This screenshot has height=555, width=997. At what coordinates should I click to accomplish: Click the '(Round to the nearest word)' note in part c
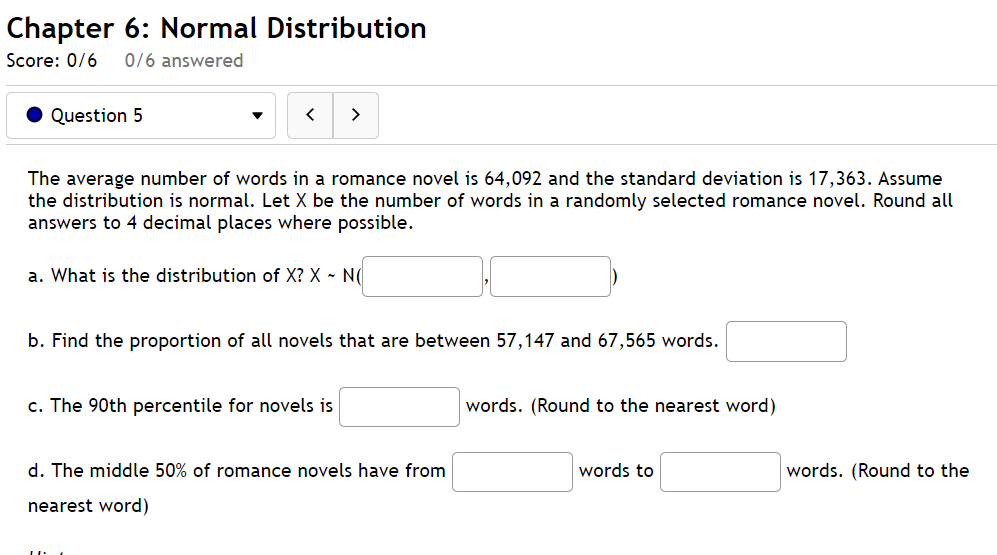(x=653, y=406)
